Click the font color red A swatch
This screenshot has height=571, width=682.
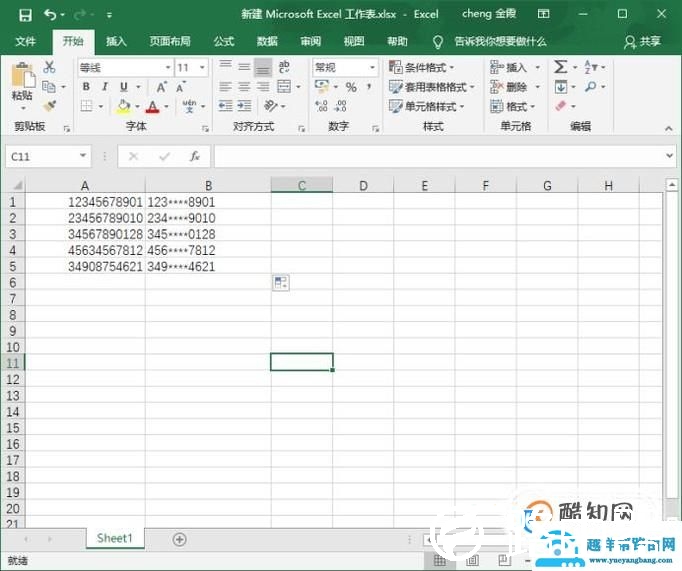[x=152, y=106]
